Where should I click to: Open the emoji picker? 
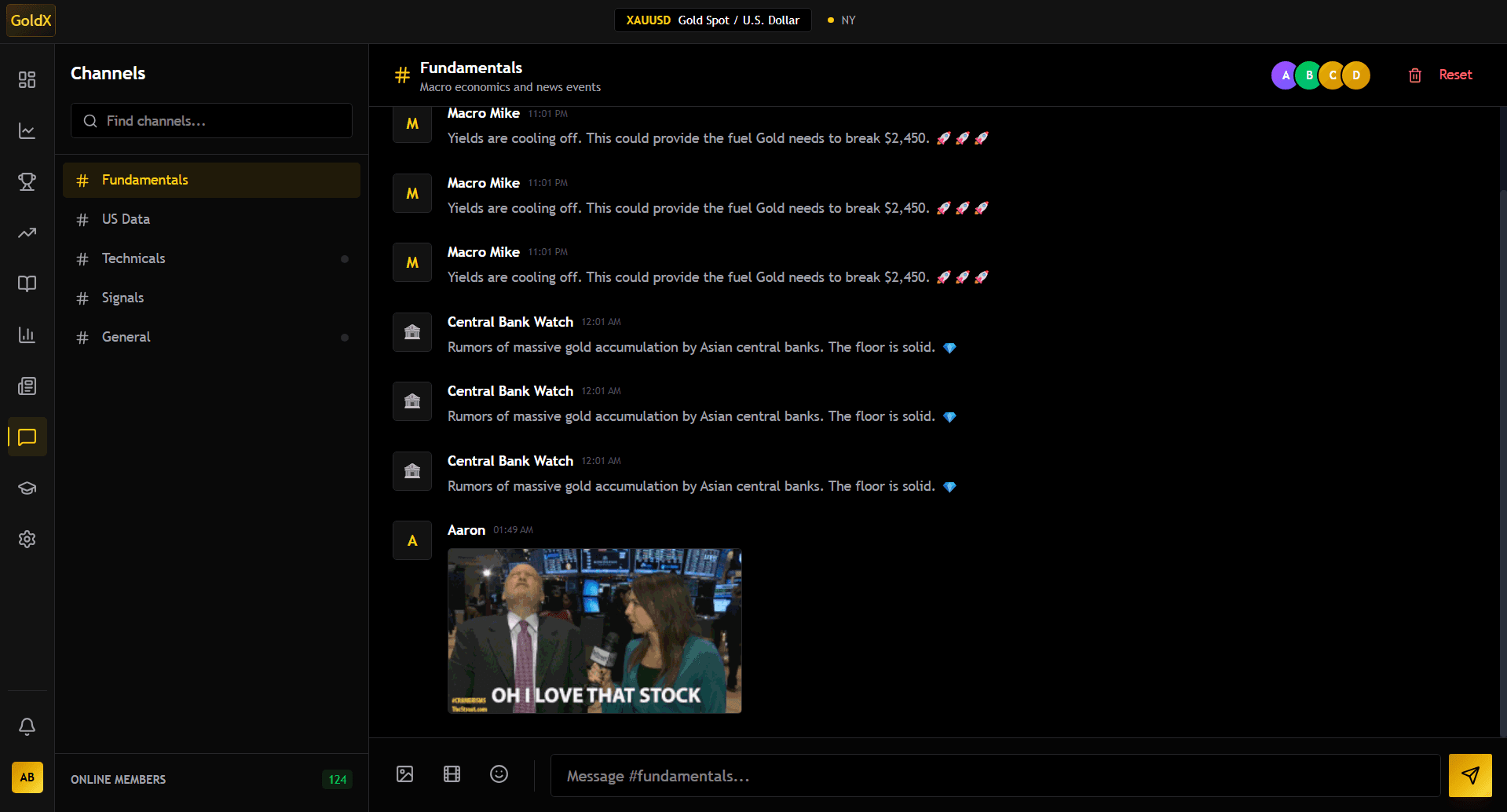[499, 774]
